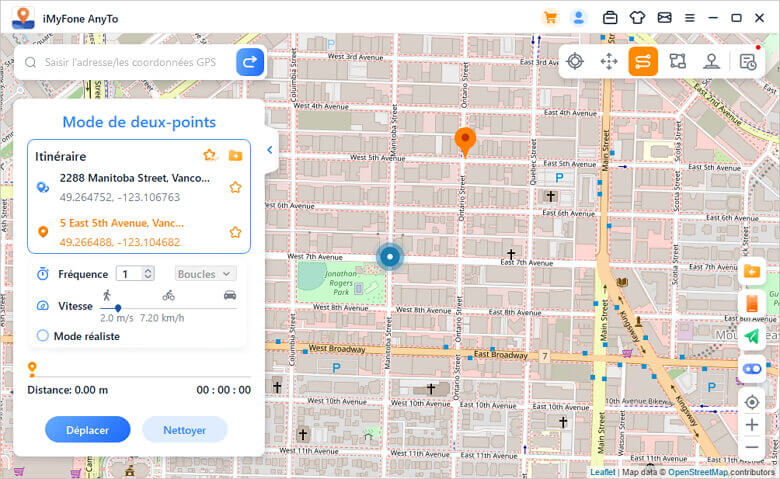Screen dimensions: 780x479
Task: Collapse the side panel with the chevron
Action: [269, 150]
